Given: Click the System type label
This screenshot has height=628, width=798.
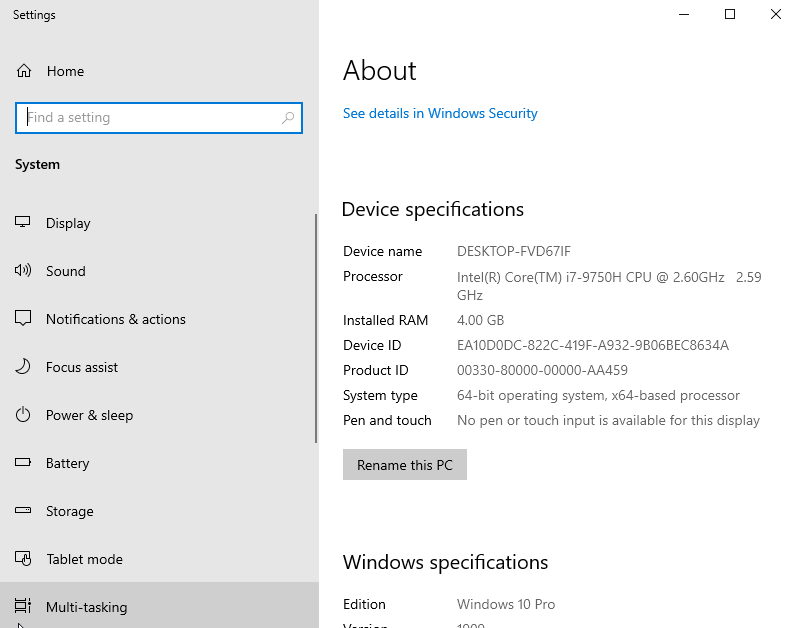Looking at the screenshot, I should 380,395.
